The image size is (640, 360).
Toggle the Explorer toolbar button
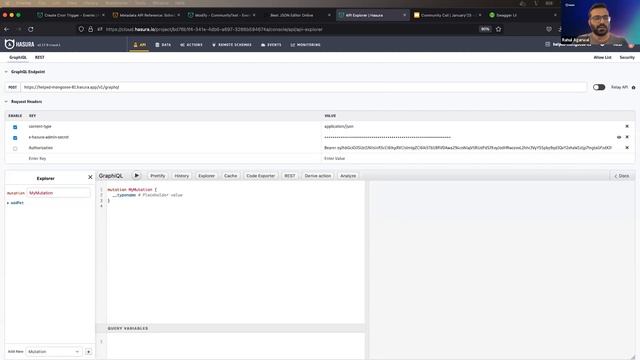207,176
